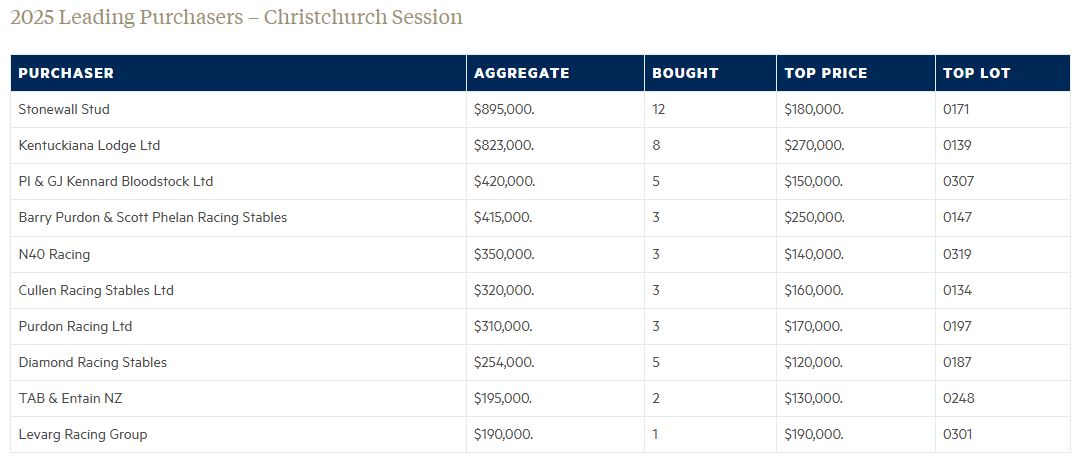Select the N40 Racing row name
This screenshot has width=1077, height=460.
tap(54, 254)
